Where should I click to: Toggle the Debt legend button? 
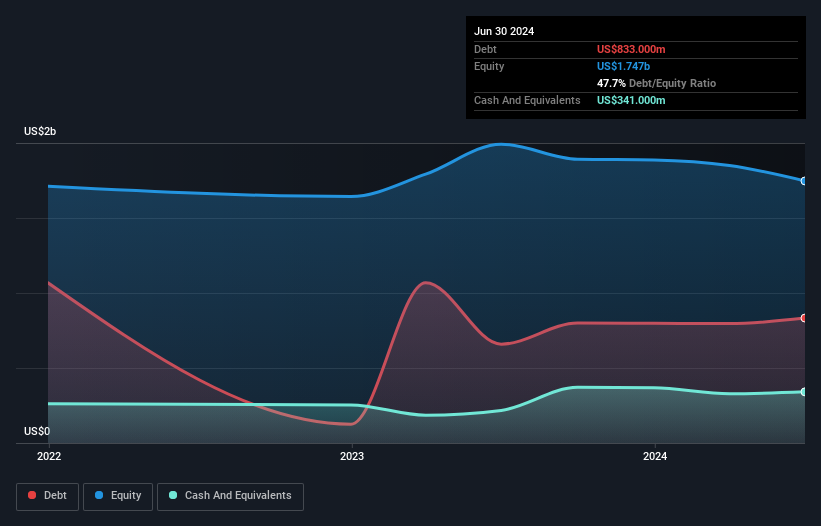tap(48, 496)
